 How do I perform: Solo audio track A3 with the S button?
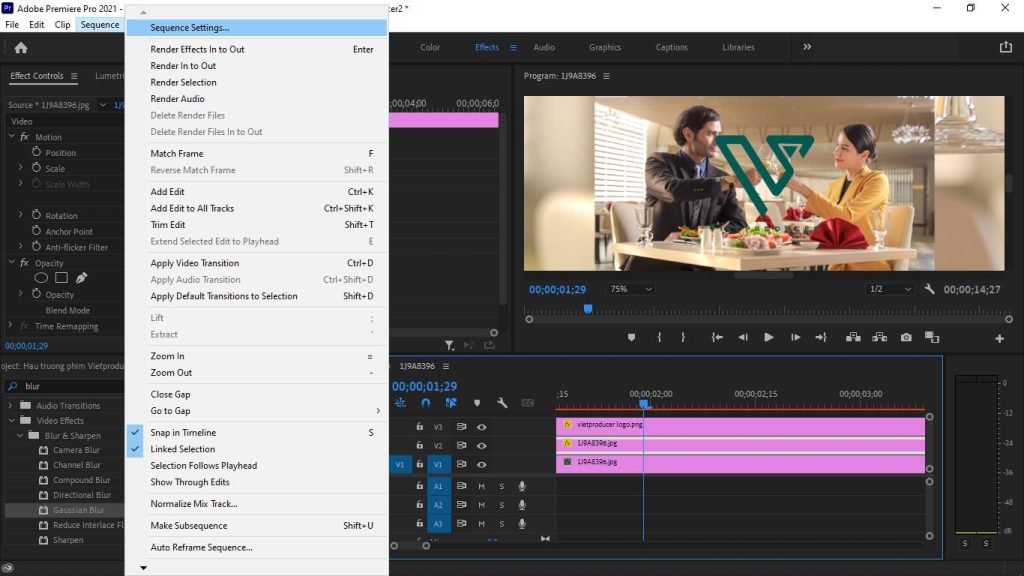point(503,523)
